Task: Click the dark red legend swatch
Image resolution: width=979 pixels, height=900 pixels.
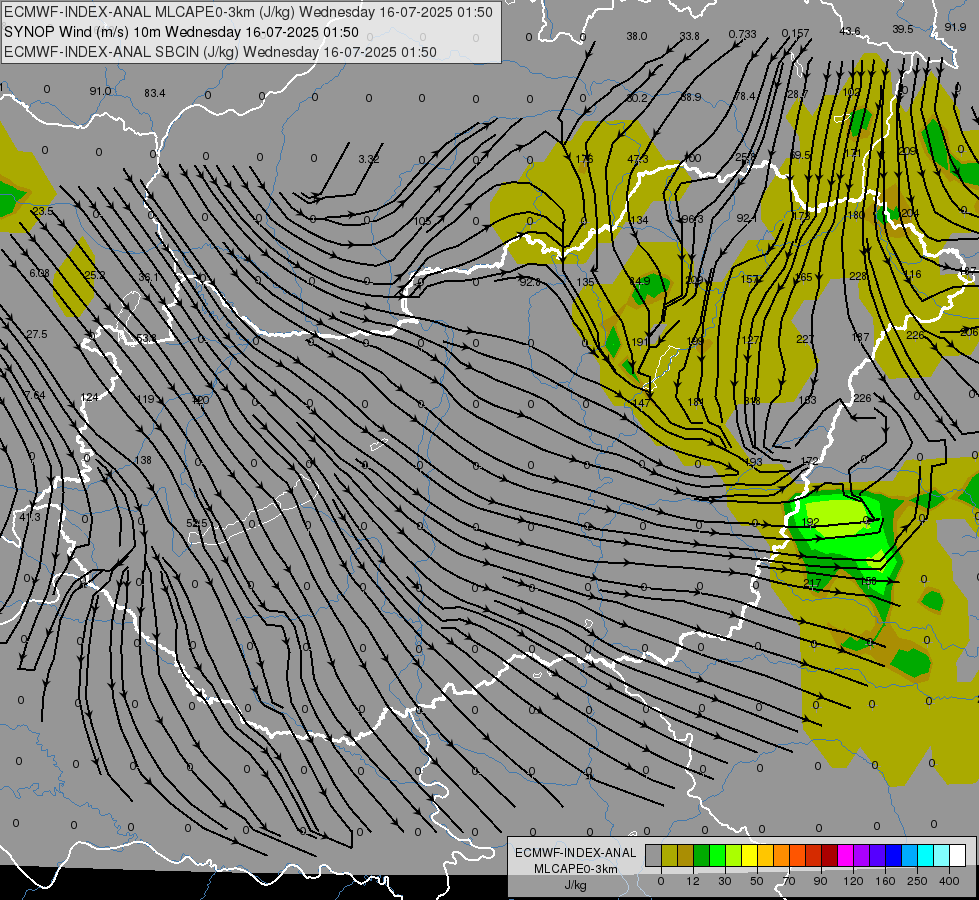Action: click(829, 856)
